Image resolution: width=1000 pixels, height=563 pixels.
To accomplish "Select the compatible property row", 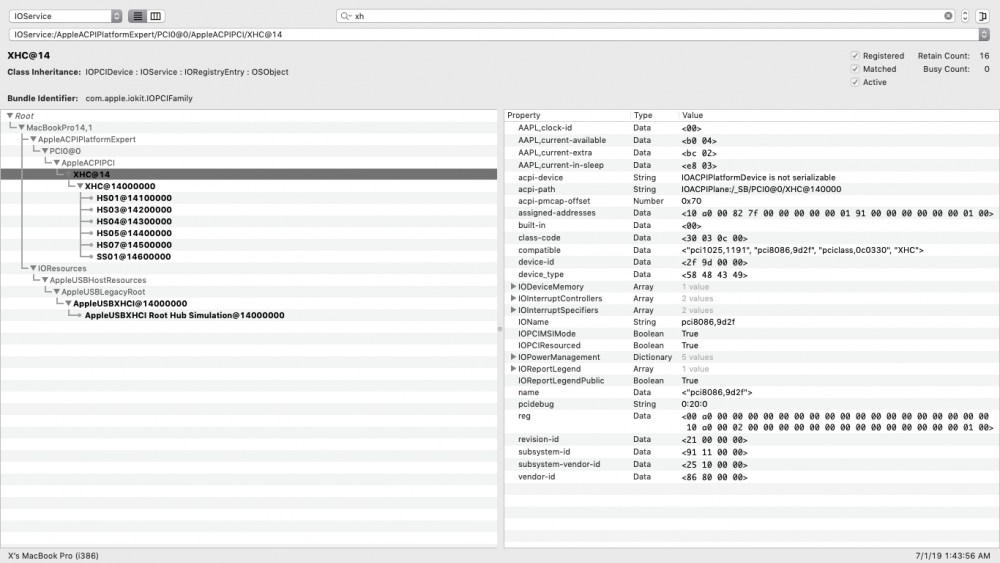I will tap(751, 250).
